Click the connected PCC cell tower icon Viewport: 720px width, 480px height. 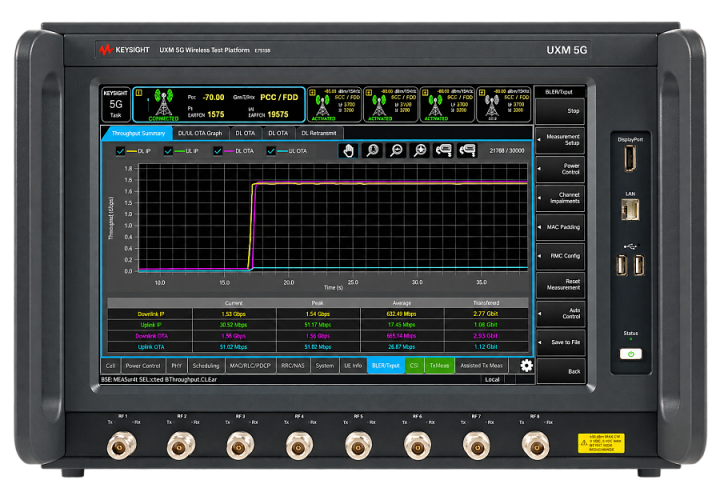tap(163, 104)
